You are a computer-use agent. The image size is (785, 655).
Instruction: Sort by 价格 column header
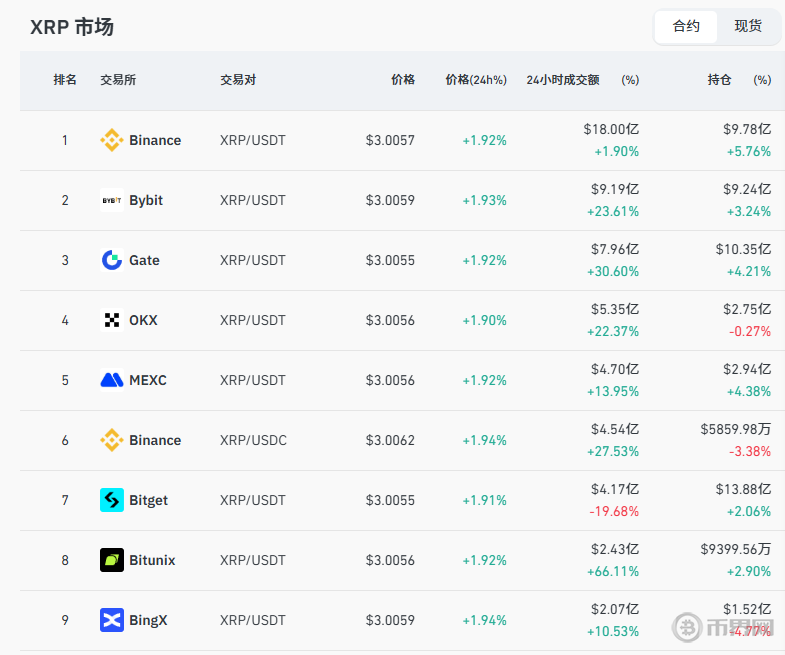pos(403,80)
